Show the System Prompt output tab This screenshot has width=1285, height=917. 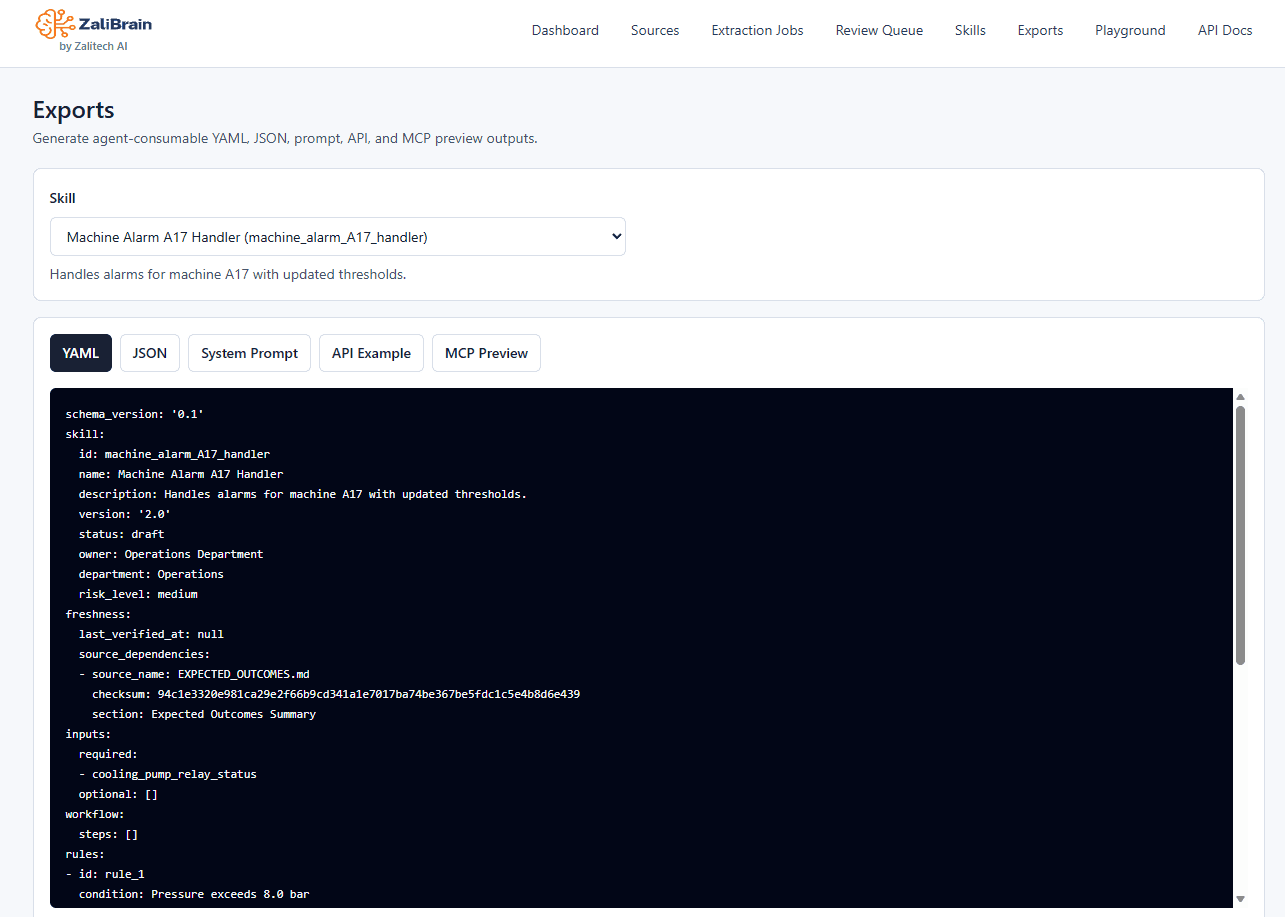click(249, 353)
